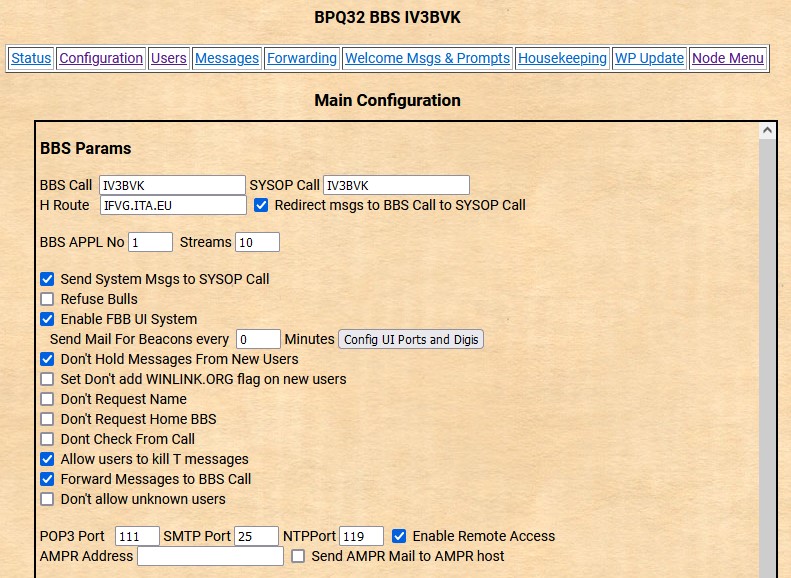Go to the Configuration page

(101, 58)
